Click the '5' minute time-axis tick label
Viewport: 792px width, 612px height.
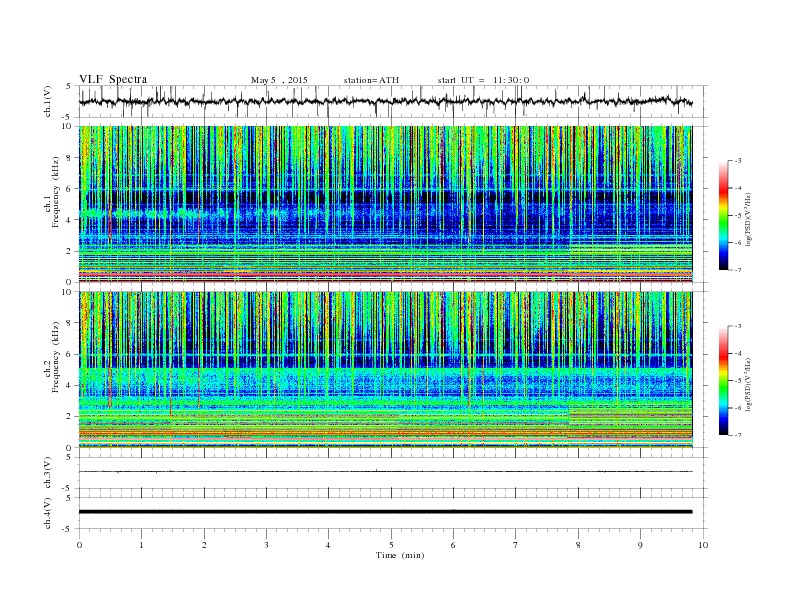point(391,545)
